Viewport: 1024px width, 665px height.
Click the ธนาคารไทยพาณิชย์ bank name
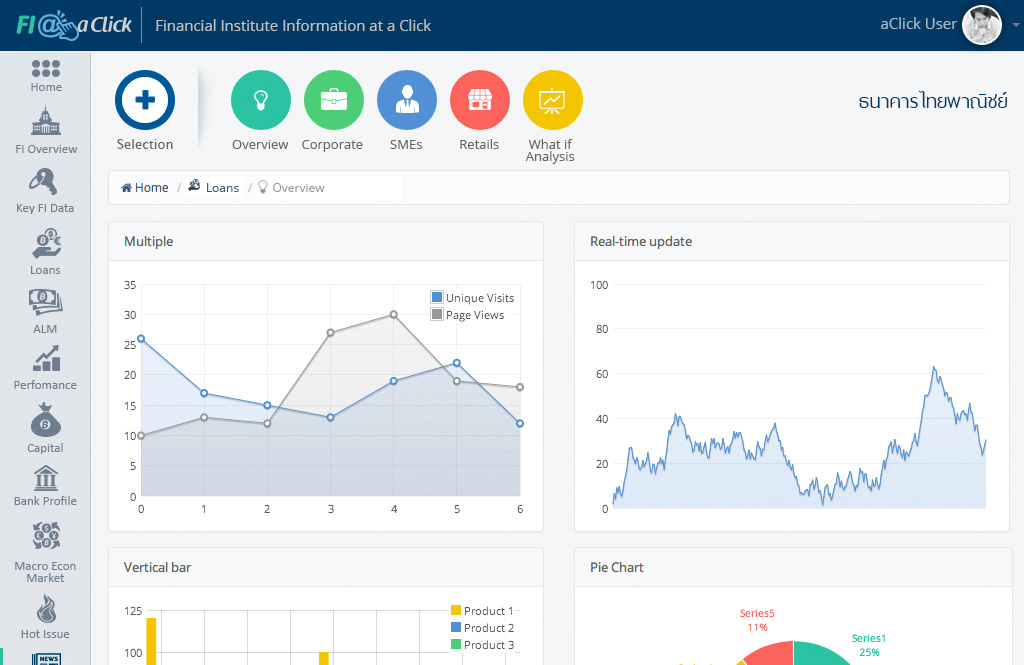click(x=933, y=101)
